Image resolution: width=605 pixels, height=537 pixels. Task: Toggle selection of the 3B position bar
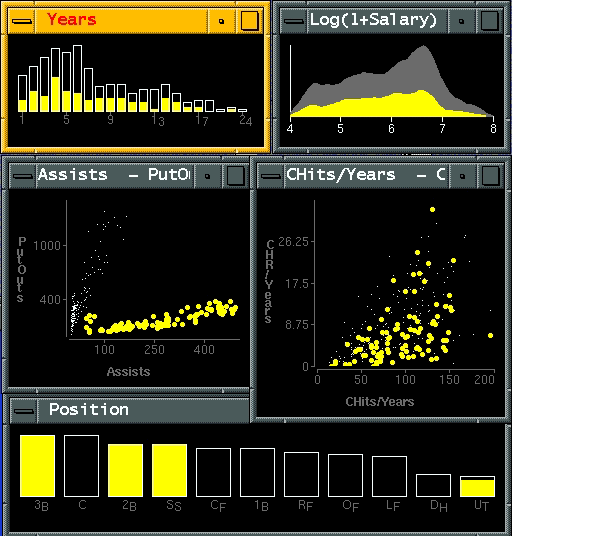[37, 465]
